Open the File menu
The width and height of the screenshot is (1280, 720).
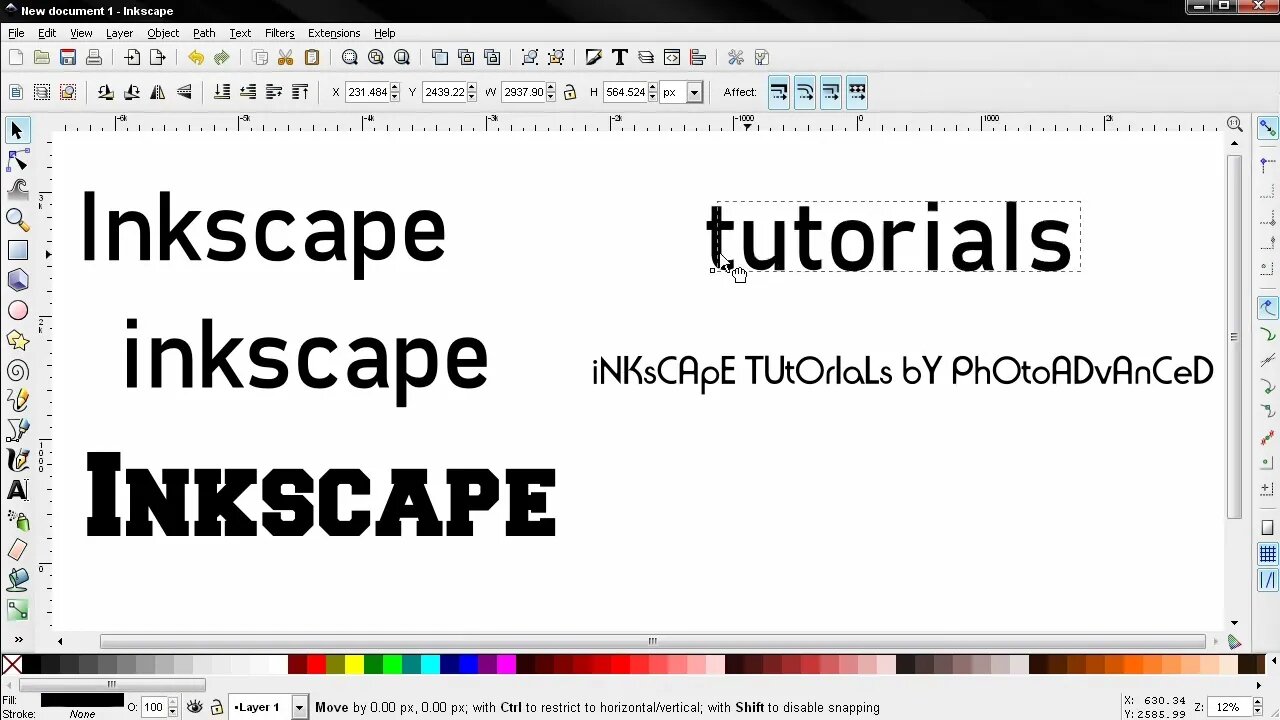(16, 33)
